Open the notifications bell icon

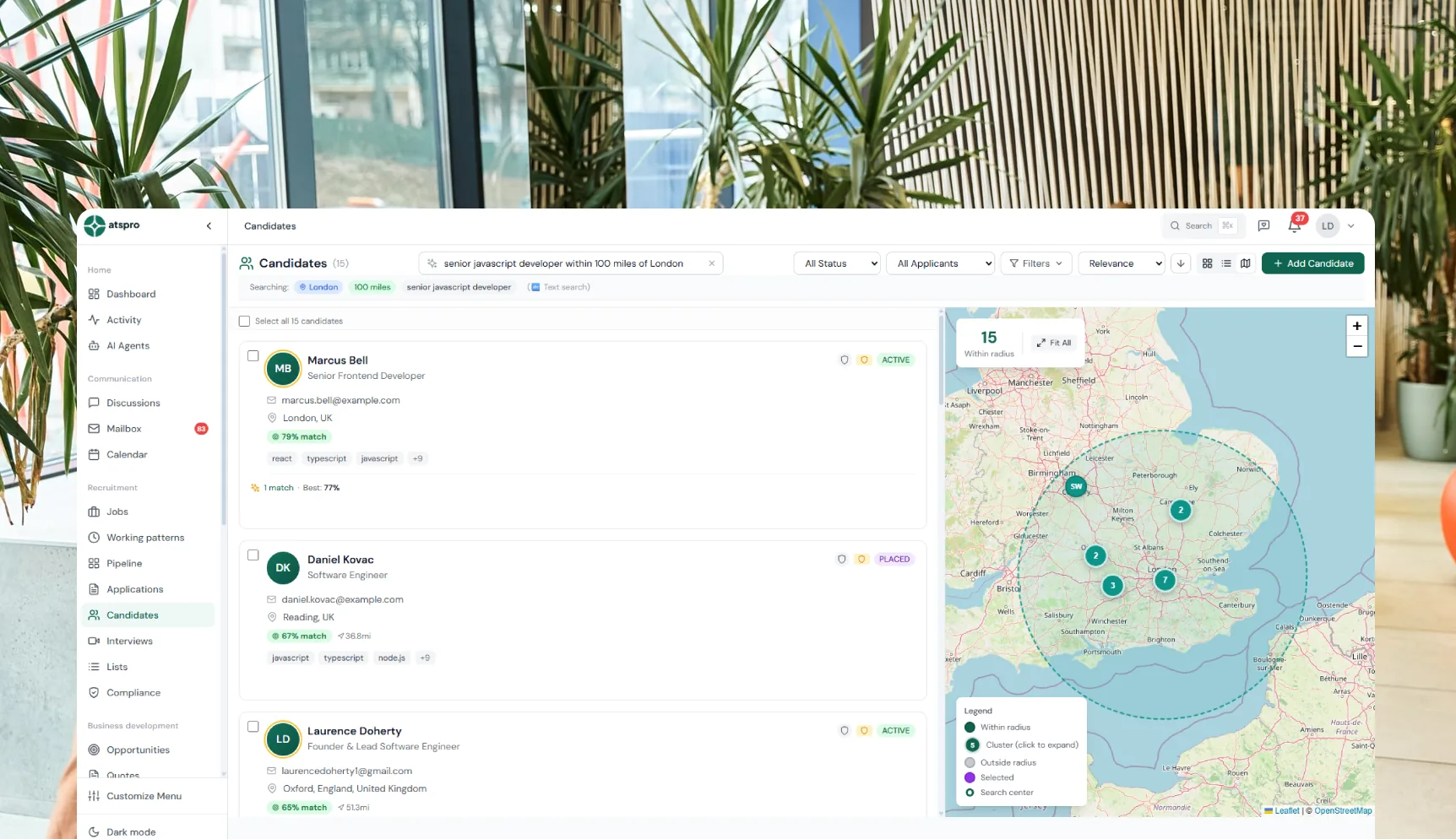[1294, 225]
